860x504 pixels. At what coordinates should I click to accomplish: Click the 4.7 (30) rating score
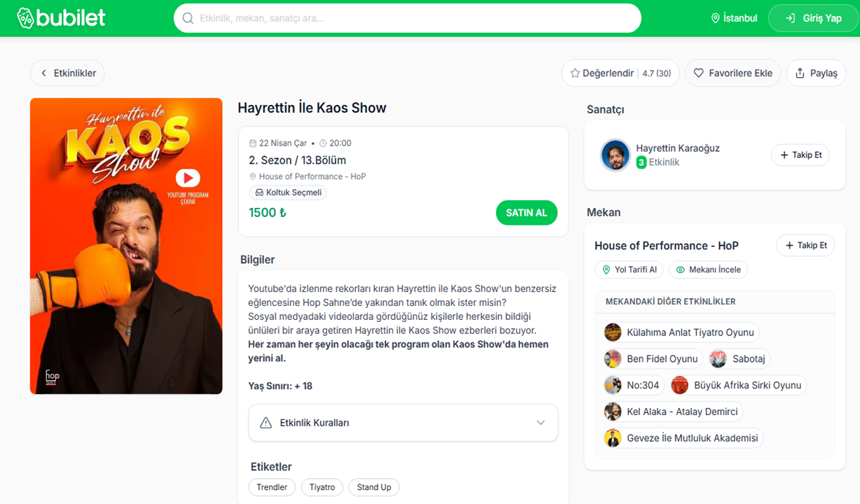pos(657,73)
